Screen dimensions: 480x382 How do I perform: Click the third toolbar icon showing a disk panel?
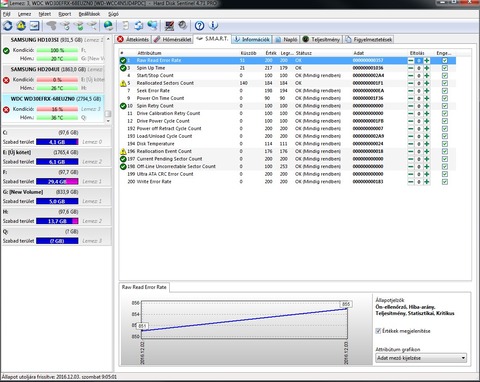pyautogui.click(x=34, y=26)
